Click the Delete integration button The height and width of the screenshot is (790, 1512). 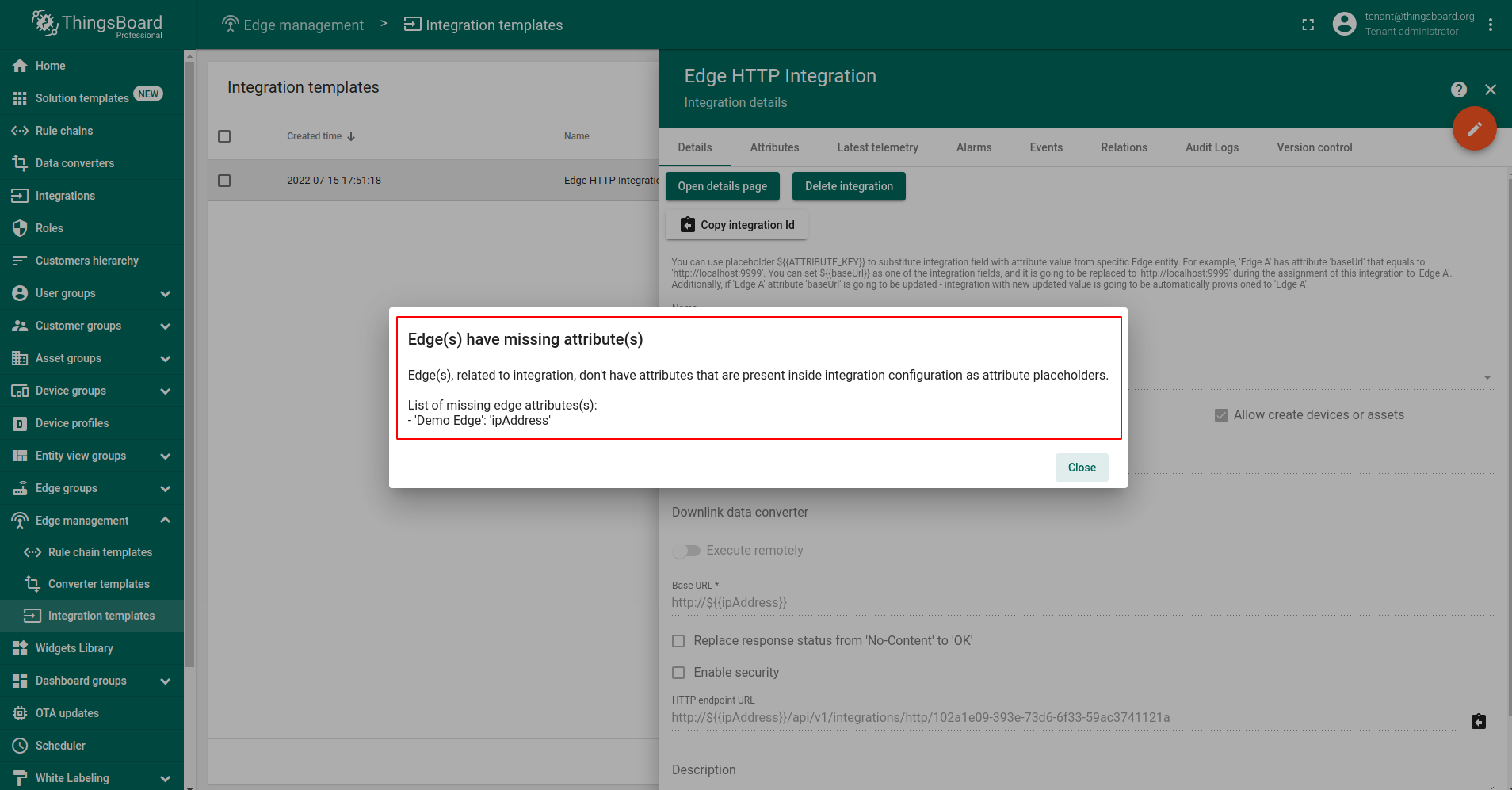point(849,186)
